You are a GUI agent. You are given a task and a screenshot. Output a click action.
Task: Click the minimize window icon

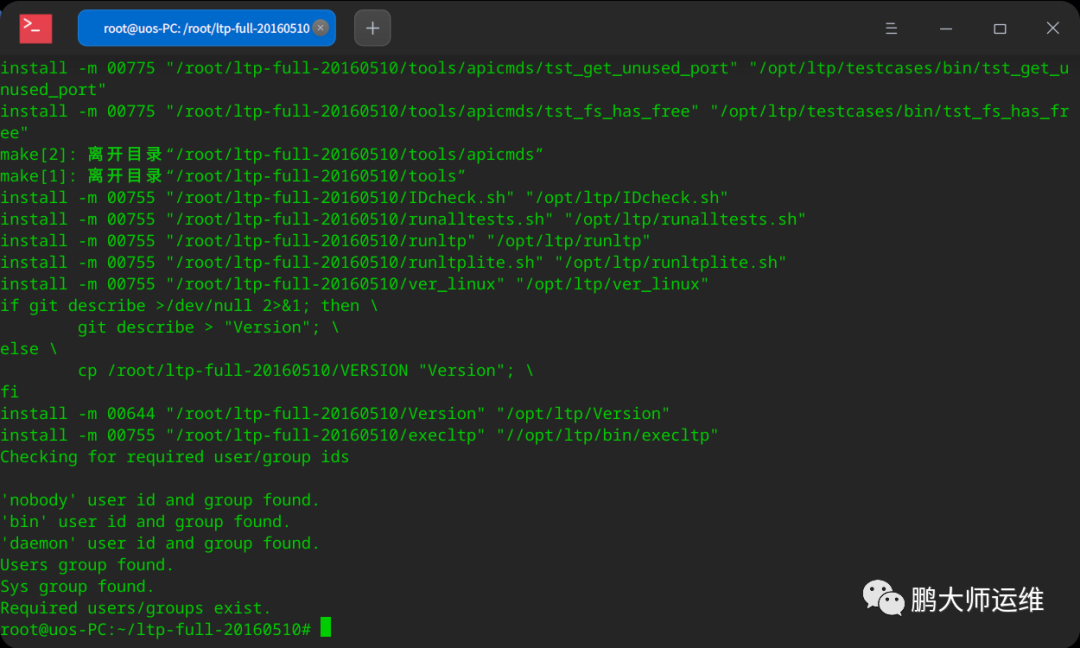(x=945, y=28)
